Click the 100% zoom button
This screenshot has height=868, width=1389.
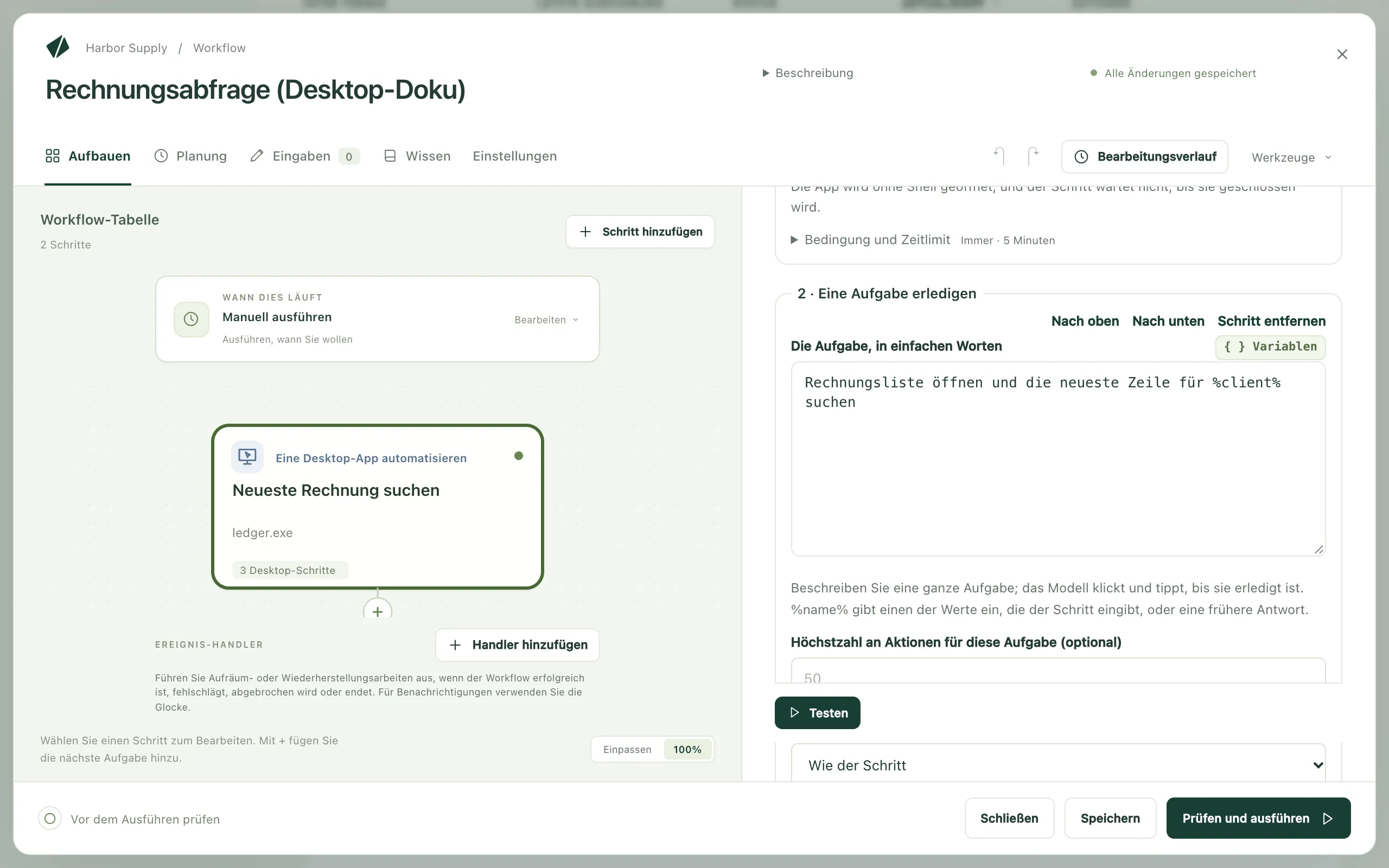coord(687,749)
